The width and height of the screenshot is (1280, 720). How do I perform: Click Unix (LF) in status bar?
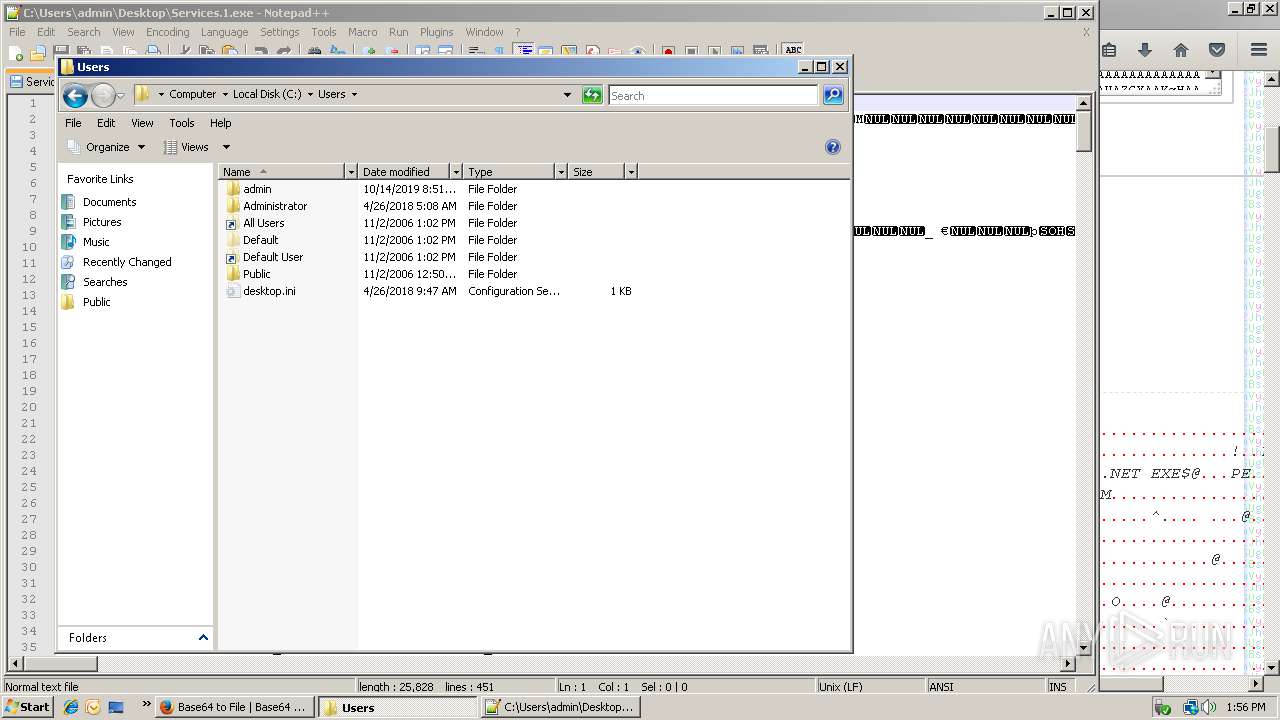[840, 687]
